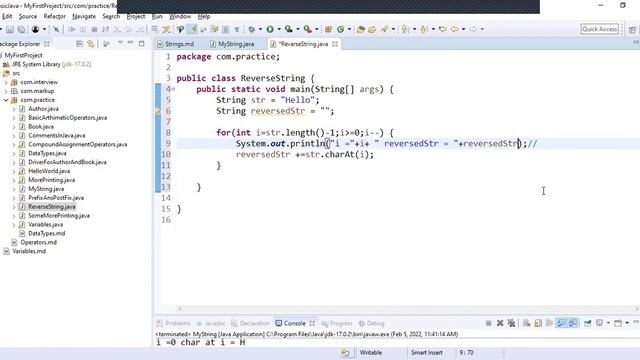Click the External Tools run icon
The image size is (640, 360).
click(x=307, y=29)
